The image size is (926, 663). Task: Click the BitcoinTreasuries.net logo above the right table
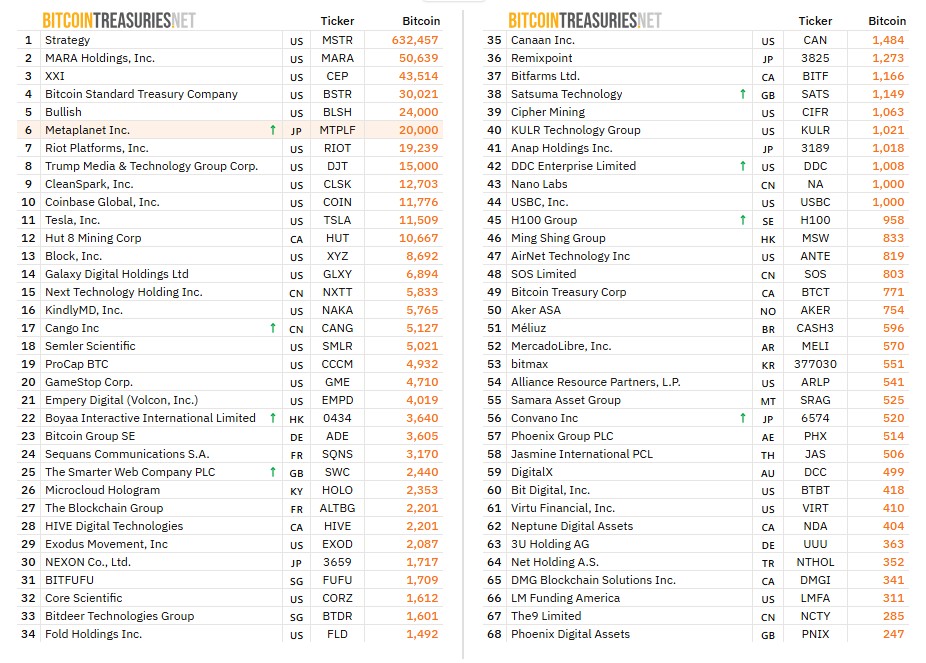pos(585,21)
